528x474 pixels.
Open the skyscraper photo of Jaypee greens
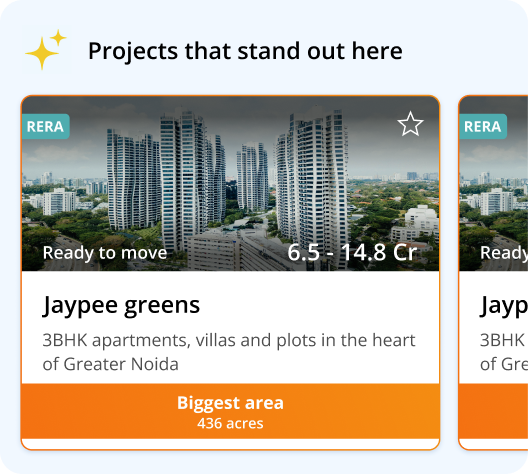coord(230,183)
